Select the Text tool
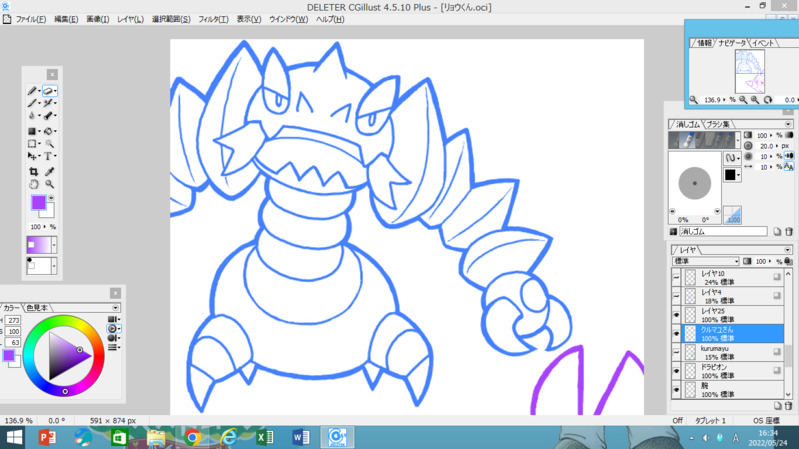Image resolution: width=799 pixels, height=449 pixels. tap(48, 156)
